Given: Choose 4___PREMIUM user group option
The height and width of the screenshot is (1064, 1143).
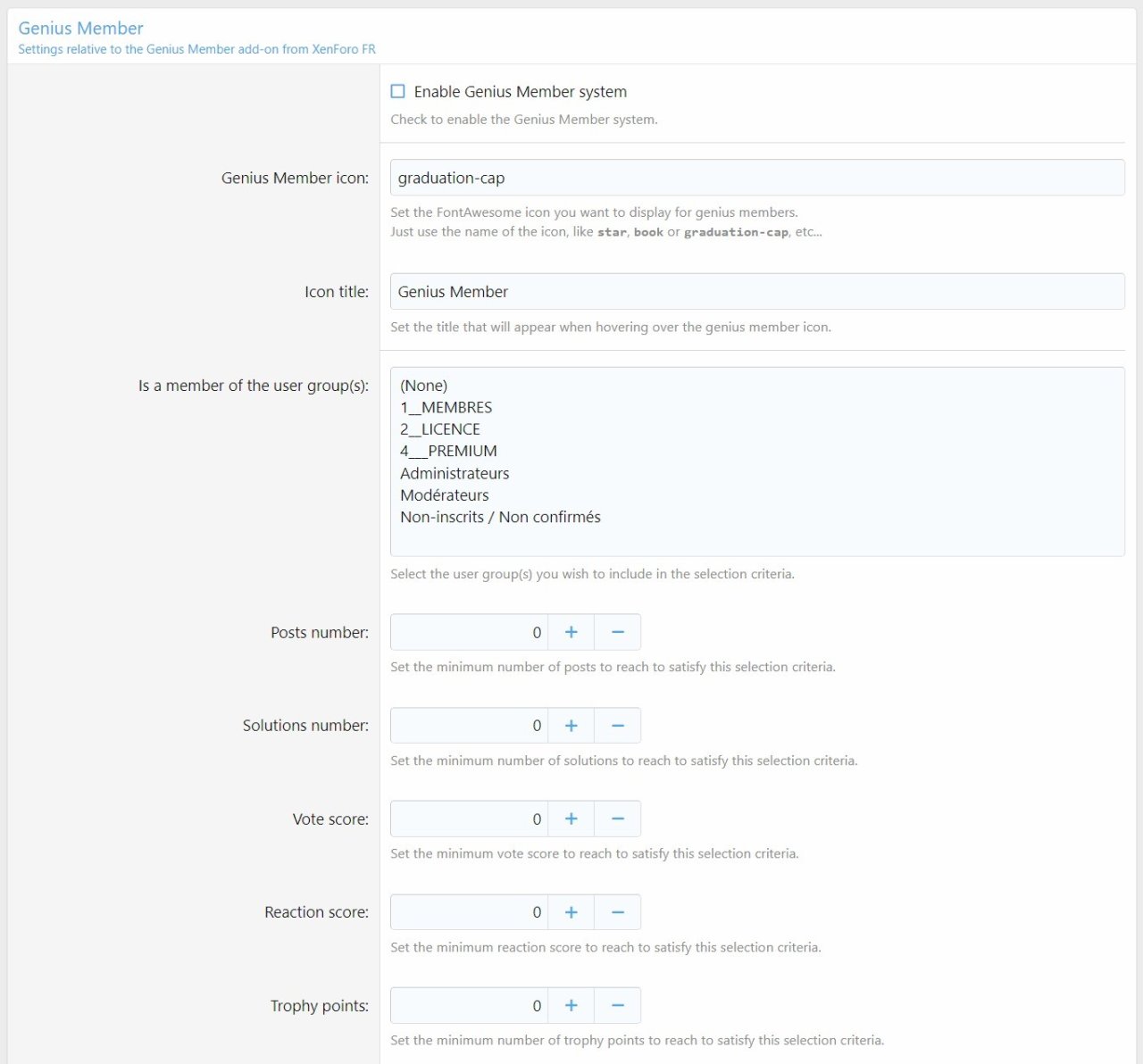Looking at the screenshot, I should 448,452.
